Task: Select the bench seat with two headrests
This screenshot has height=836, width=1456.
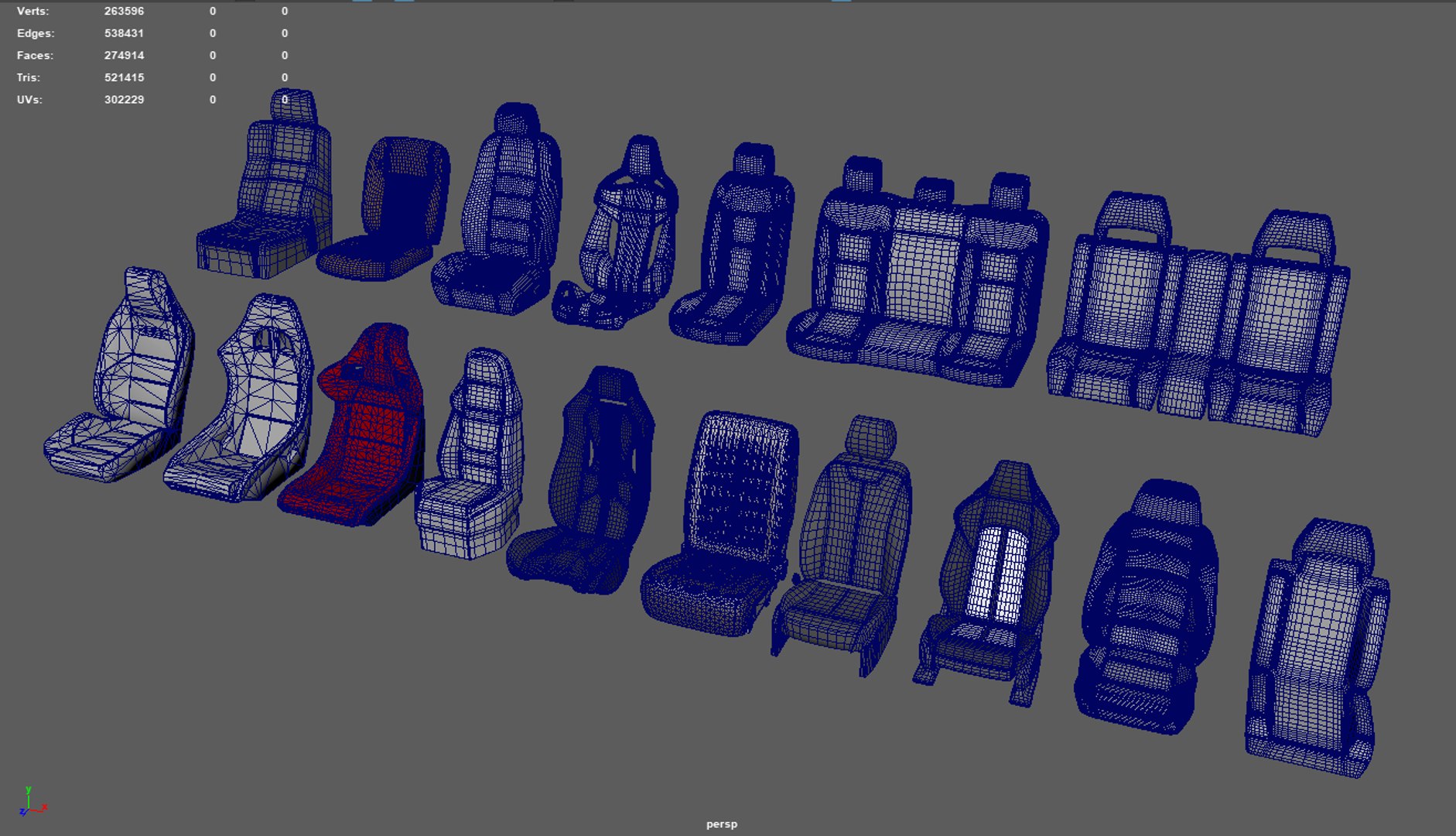Action: [1198, 313]
